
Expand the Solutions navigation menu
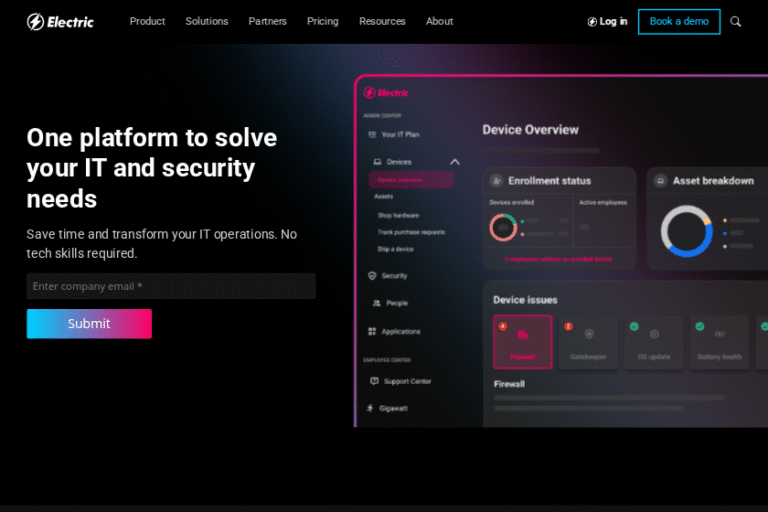[206, 21]
